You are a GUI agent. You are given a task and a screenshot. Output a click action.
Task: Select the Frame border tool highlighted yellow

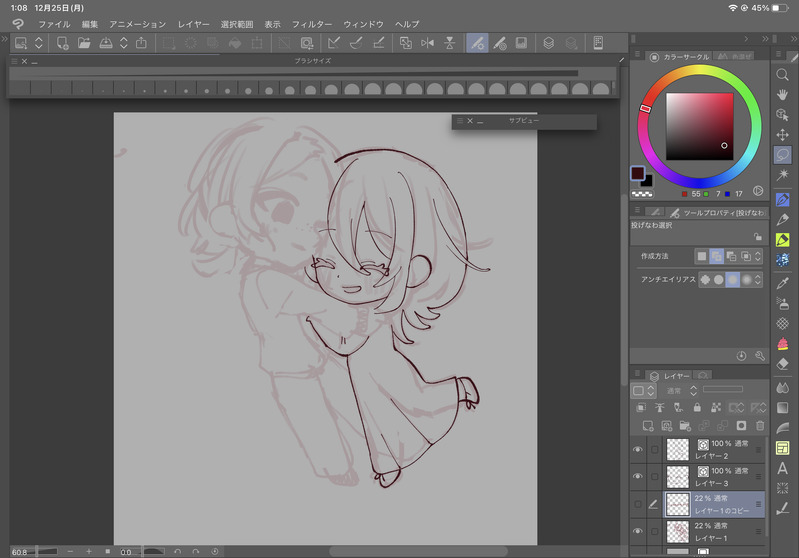coord(782,448)
